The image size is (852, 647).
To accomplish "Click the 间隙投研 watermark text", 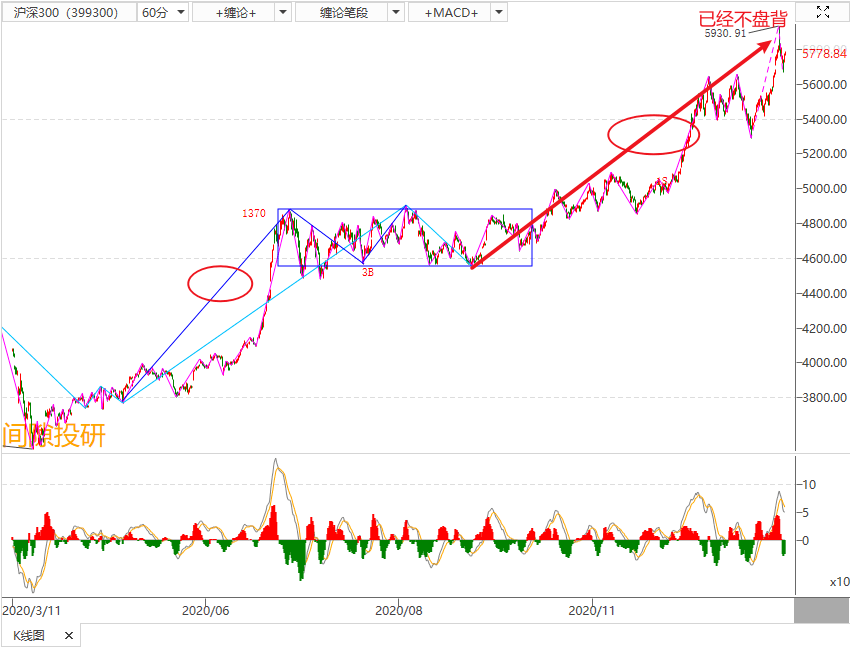I will [53, 436].
